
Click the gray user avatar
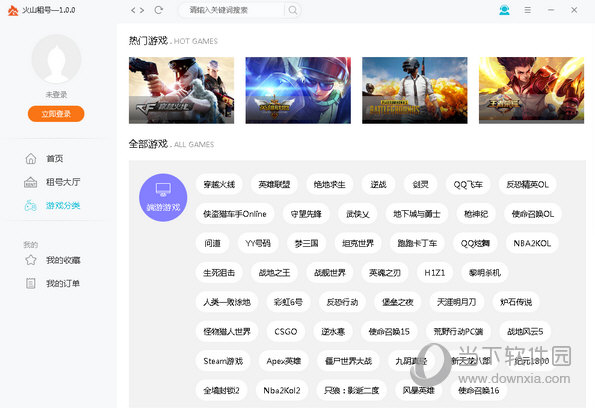tap(56, 59)
